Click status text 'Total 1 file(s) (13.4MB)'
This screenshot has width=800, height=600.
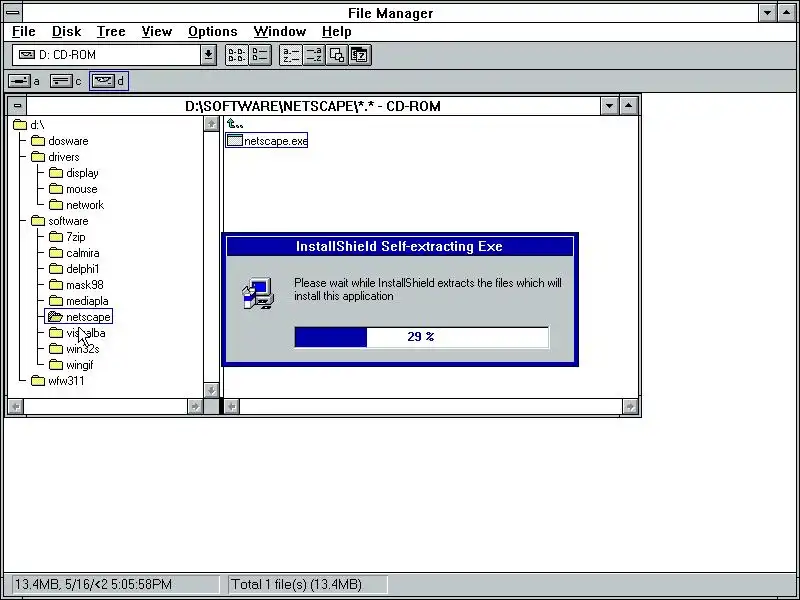point(296,584)
